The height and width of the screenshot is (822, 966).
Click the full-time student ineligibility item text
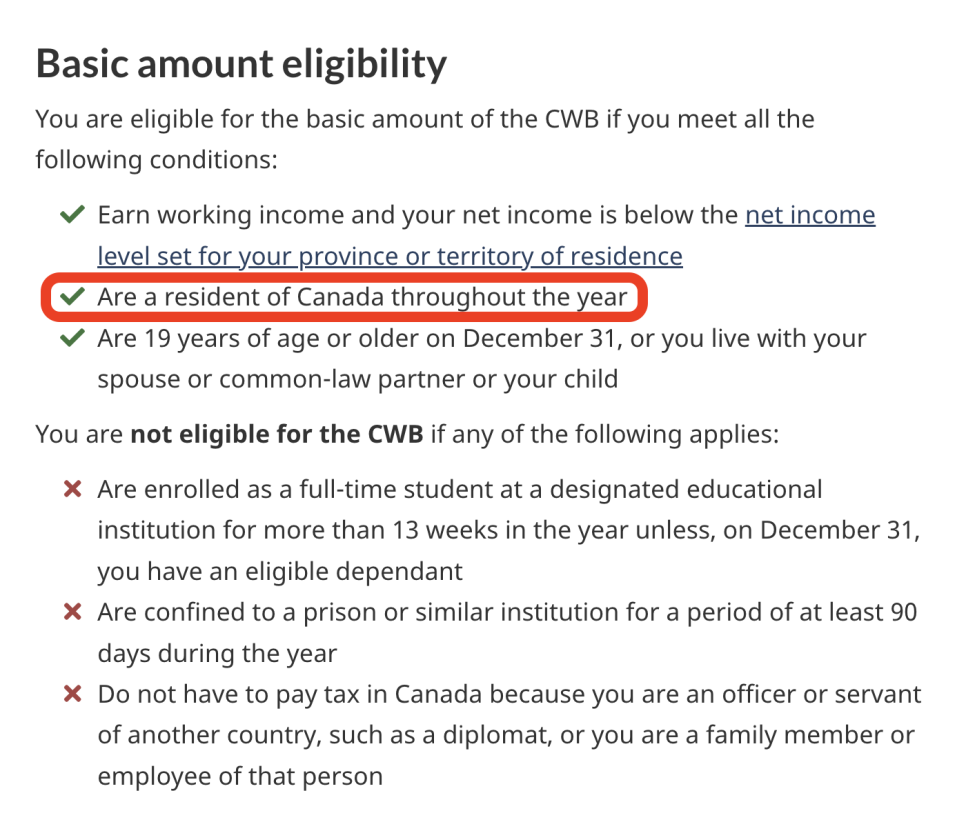pyautogui.click(x=509, y=531)
